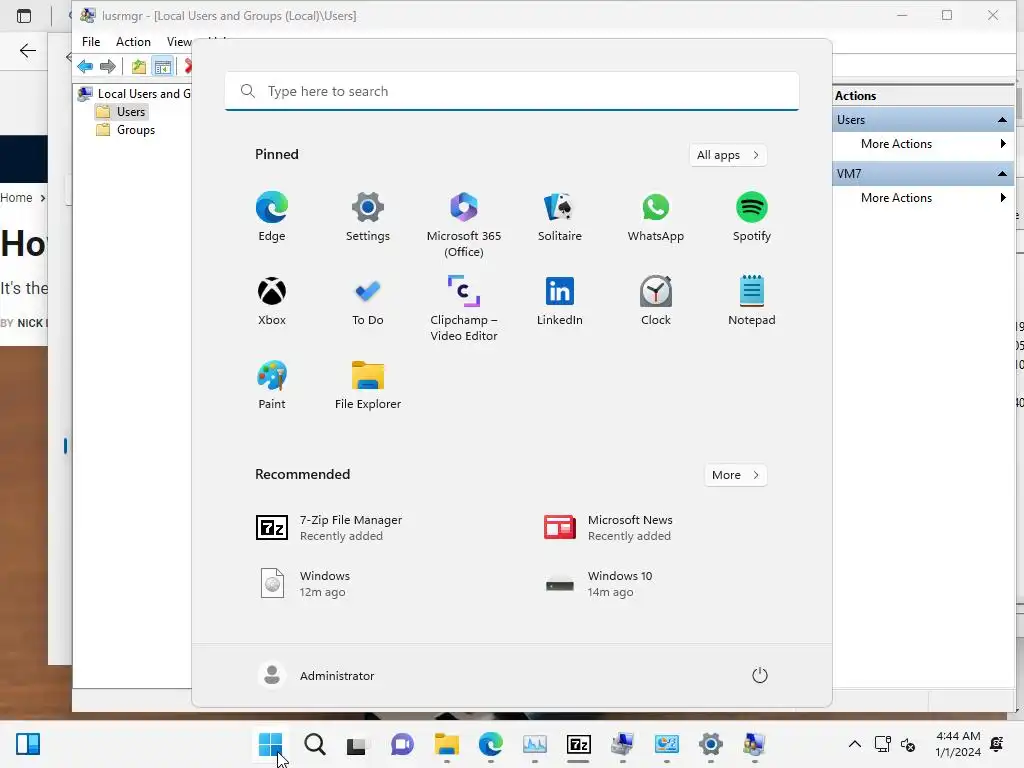Open recommended 7-Zip File Manager
This screenshot has width=1024, height=768.
click(329, 528)
